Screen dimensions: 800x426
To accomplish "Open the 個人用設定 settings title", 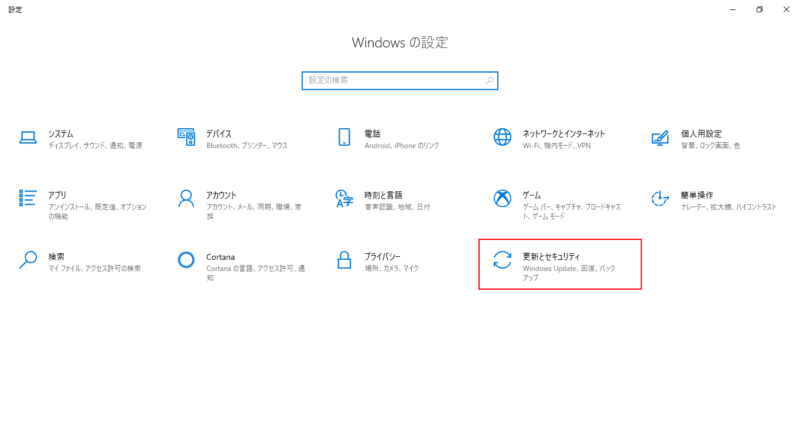I will (x=701, y=134).
